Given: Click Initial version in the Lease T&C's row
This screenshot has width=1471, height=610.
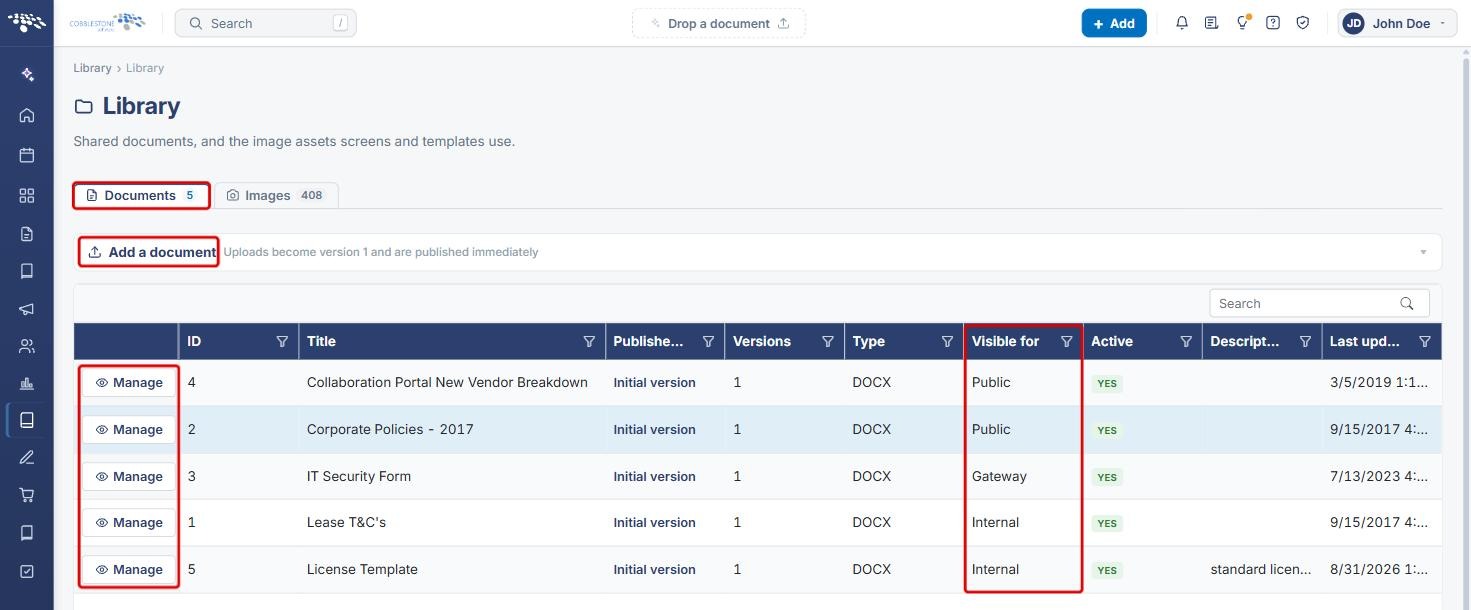Looking at the screenshot, I should click(x=654, y=523).
